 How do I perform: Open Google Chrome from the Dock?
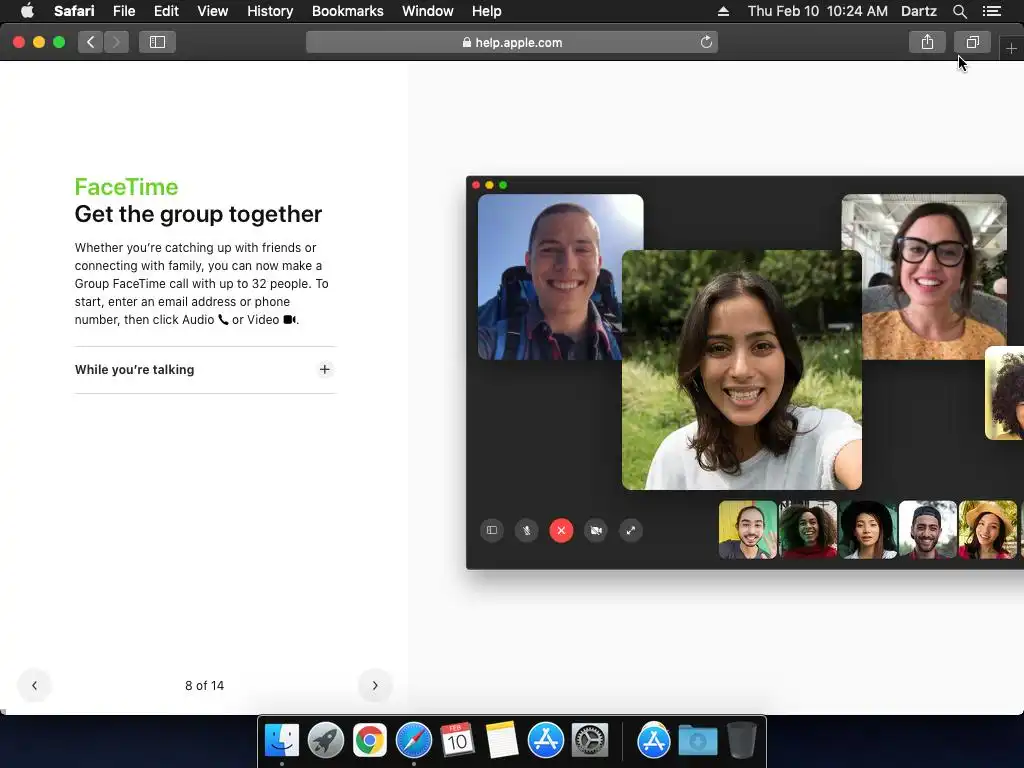(x=370, y=741)
